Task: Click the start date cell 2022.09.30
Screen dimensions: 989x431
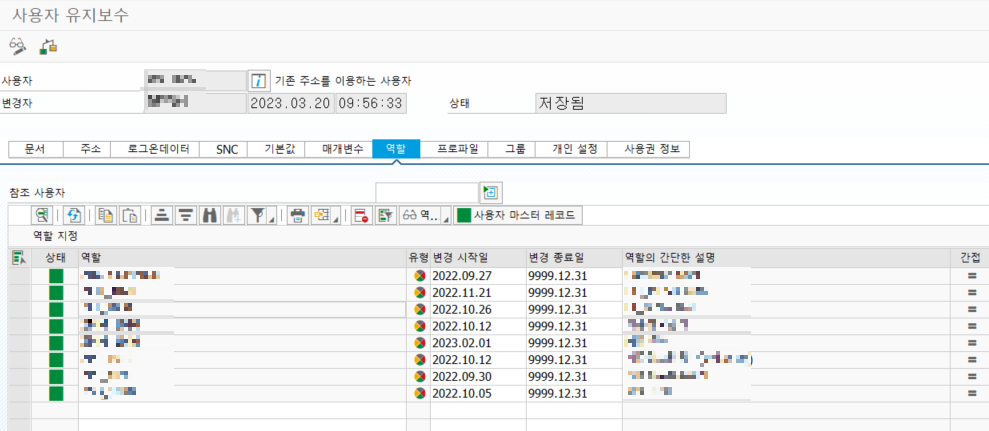Action: (478, 377)
